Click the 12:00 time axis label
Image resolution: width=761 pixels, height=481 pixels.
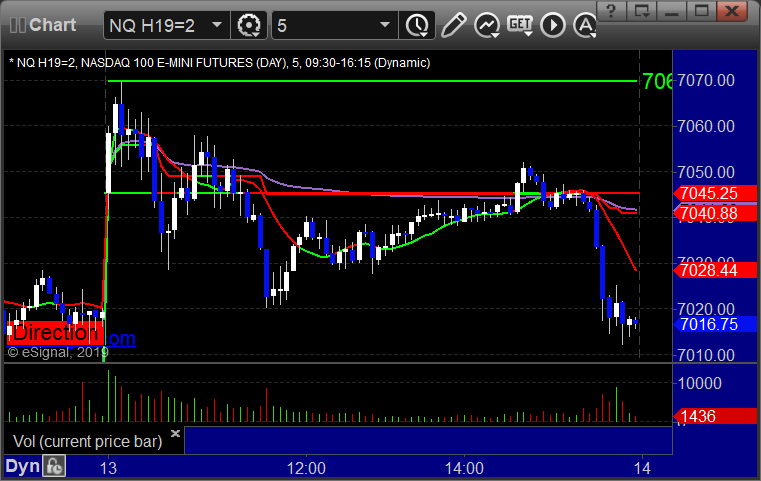[x=306, y=468]
